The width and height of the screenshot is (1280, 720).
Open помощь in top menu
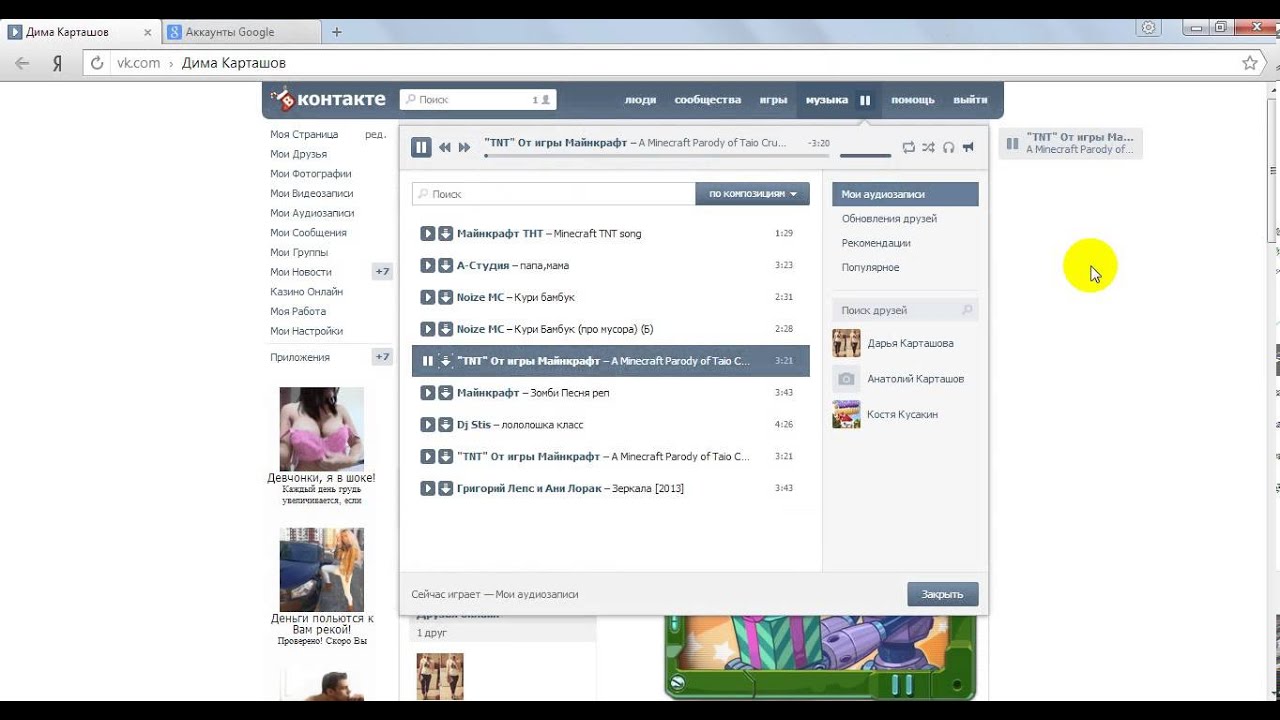point(913,100)
